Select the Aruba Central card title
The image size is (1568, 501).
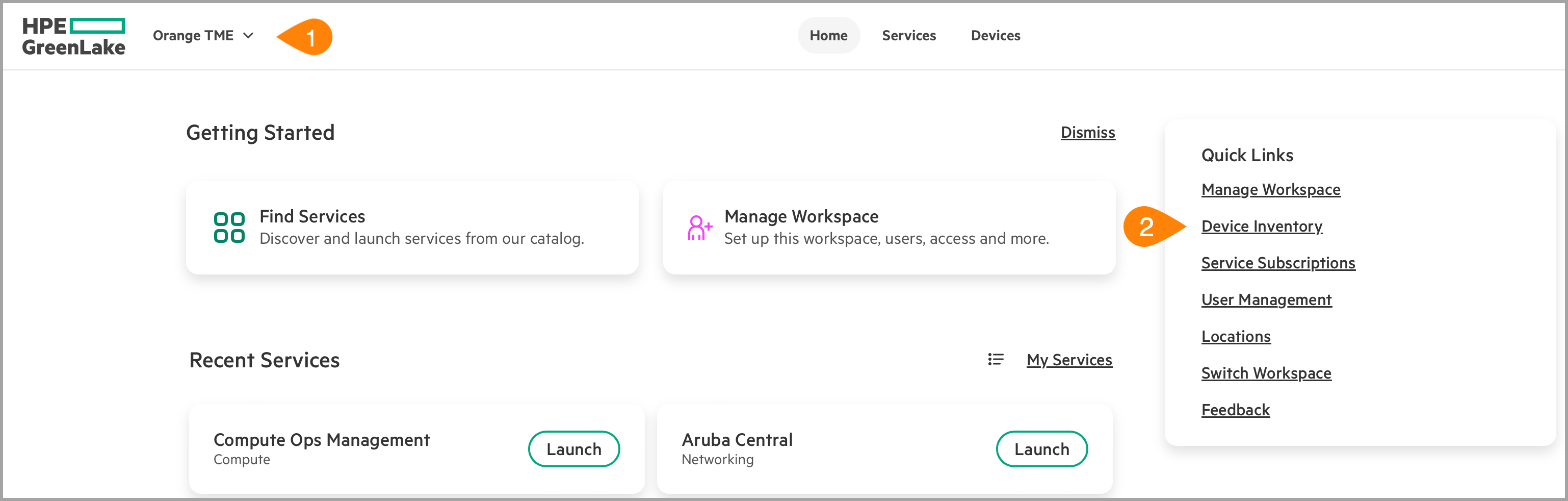[x=737, y=439]
